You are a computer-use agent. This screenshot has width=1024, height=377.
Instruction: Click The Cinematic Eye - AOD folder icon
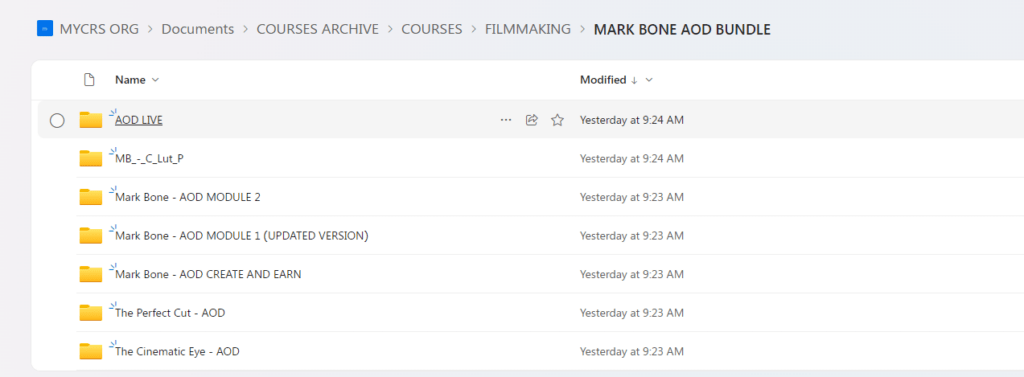91,352
